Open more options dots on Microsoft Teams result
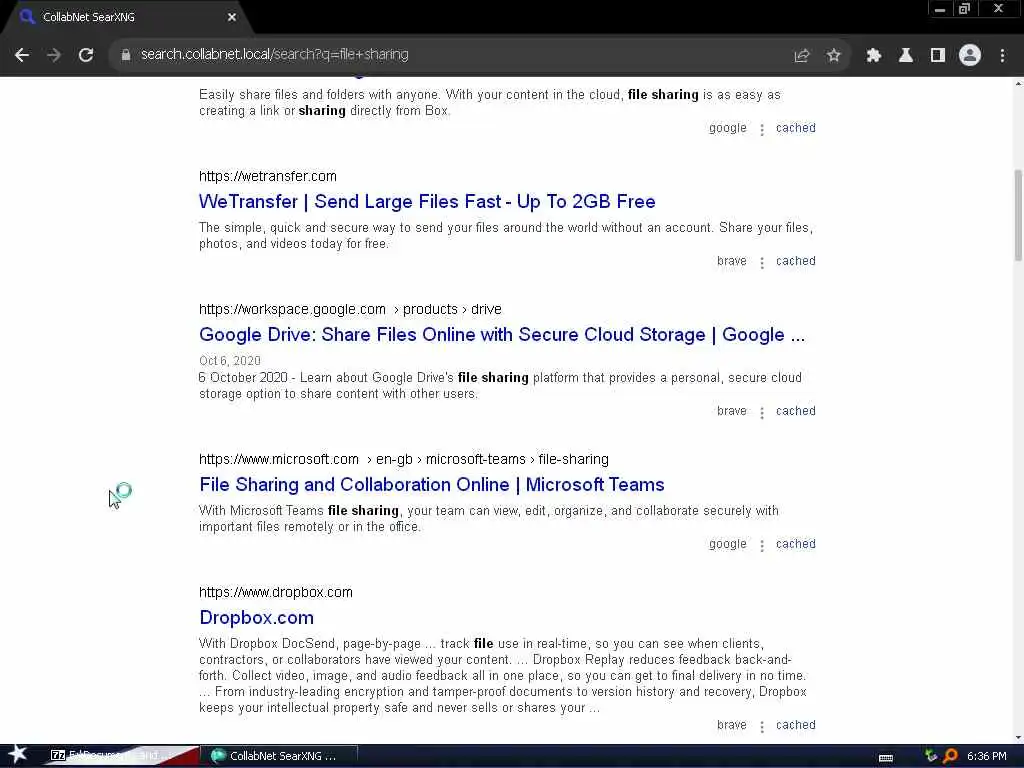The width and height of the screenshot is (1024, 768). [x=761, y=545]
